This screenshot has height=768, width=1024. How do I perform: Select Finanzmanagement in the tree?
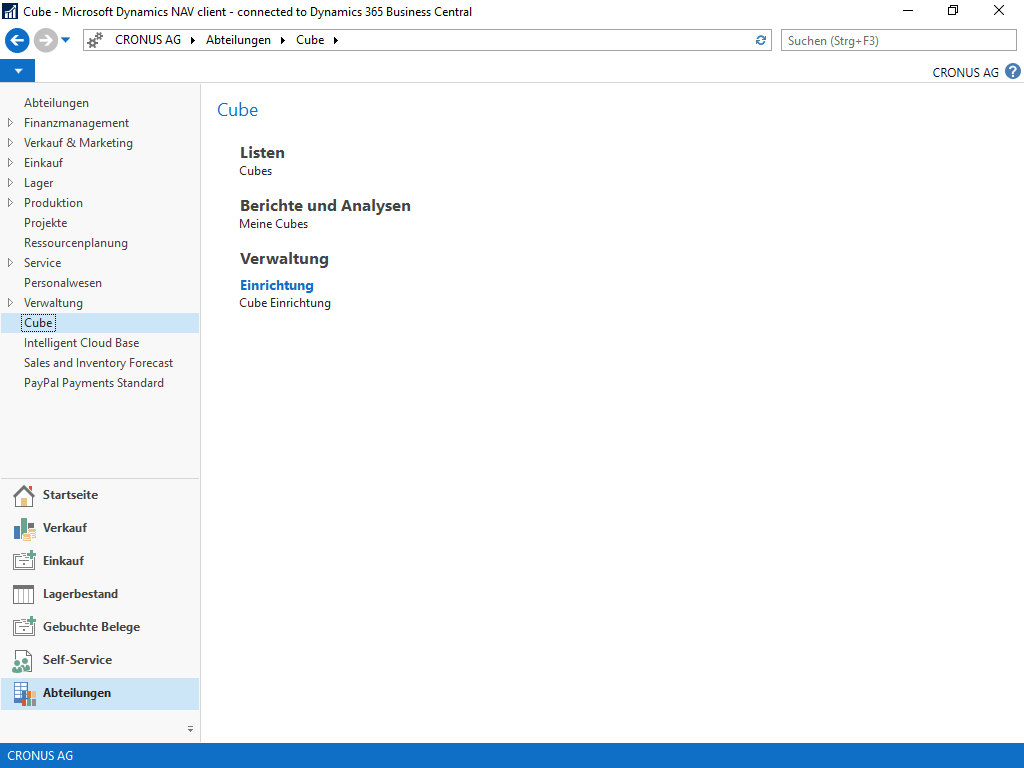click(x=76, y=123)
